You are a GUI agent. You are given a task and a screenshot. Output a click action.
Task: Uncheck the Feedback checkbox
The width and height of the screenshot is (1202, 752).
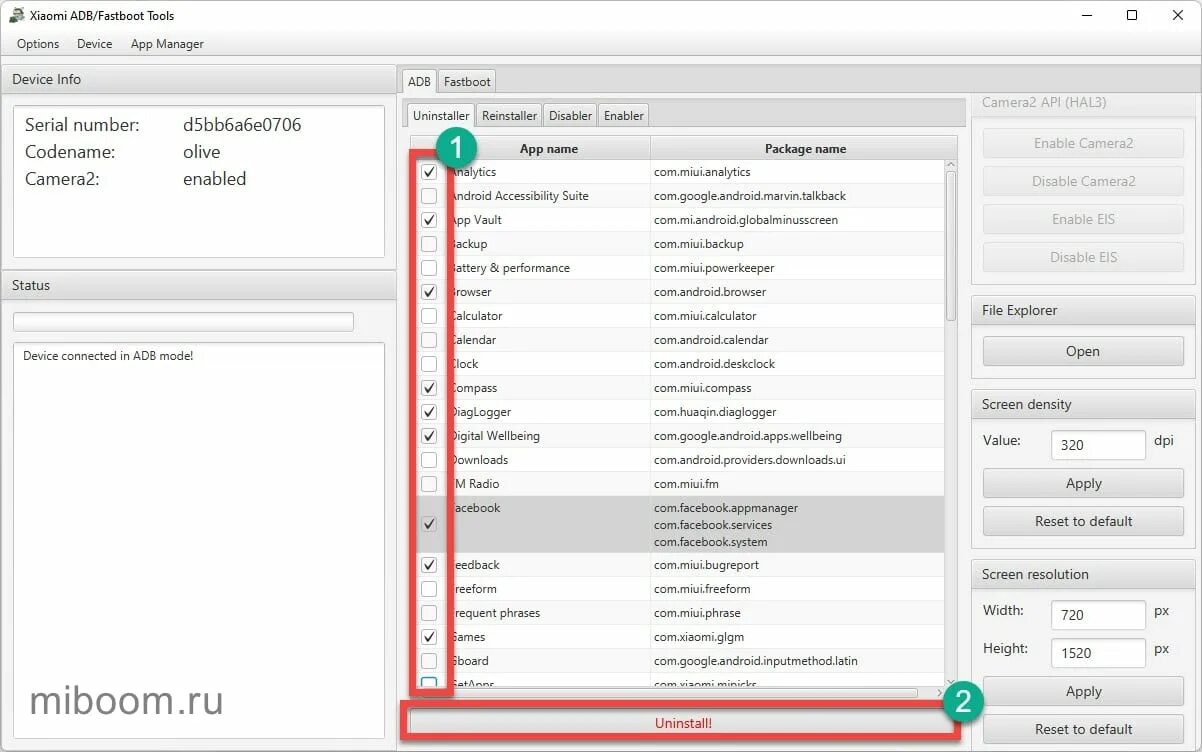(429, 565)
